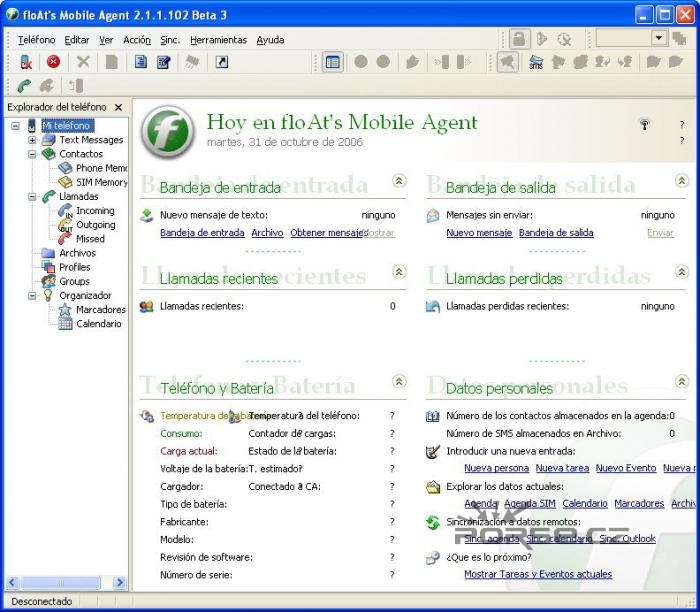The width and height of the screenshot is (700, 612).
Task: Select Mi teléfono in the tree
Action: point(68,126)
